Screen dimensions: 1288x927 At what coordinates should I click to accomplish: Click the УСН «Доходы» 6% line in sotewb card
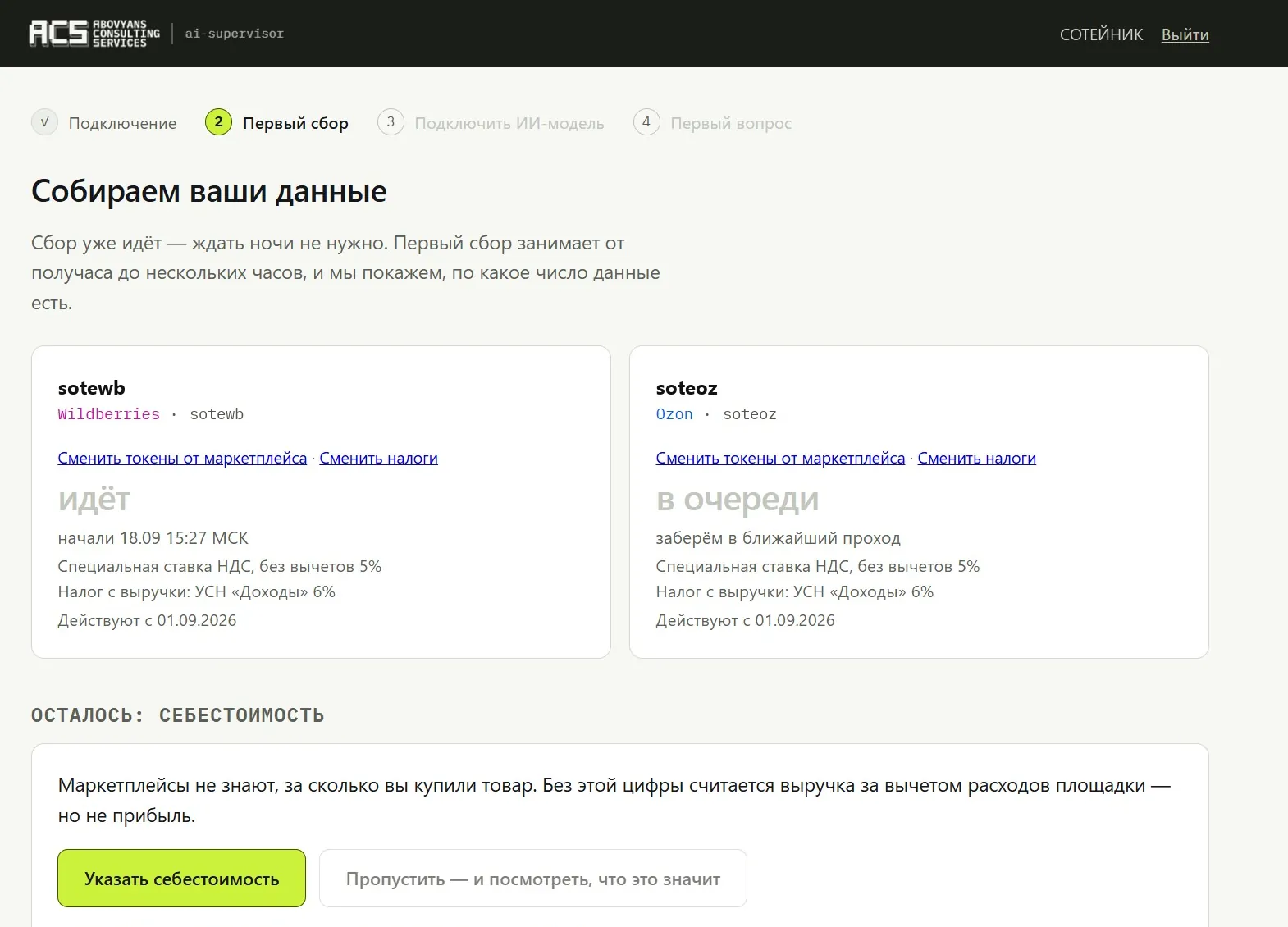point(197,591)
